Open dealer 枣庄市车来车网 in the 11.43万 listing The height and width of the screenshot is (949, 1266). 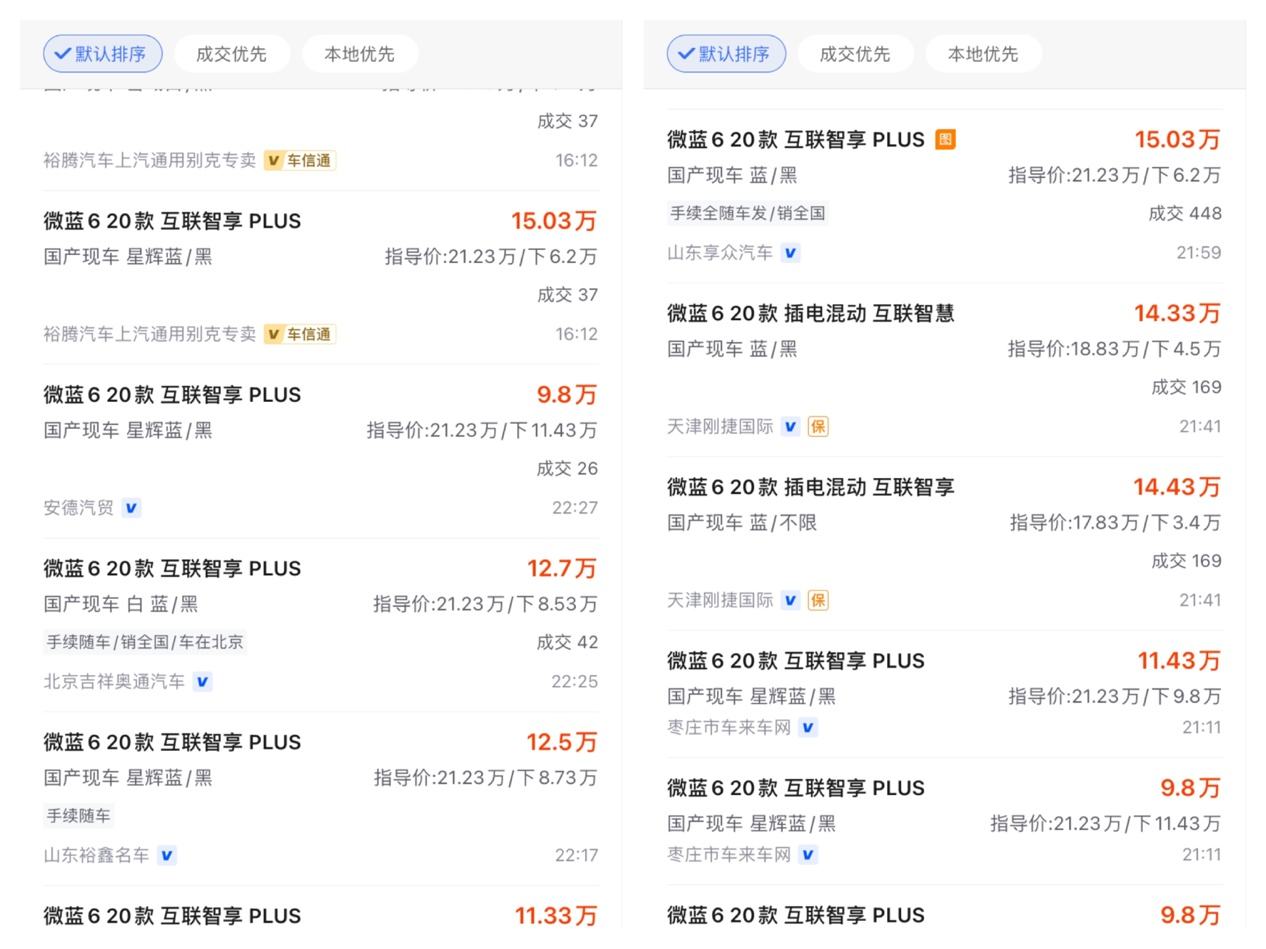(x=729, y=728)
